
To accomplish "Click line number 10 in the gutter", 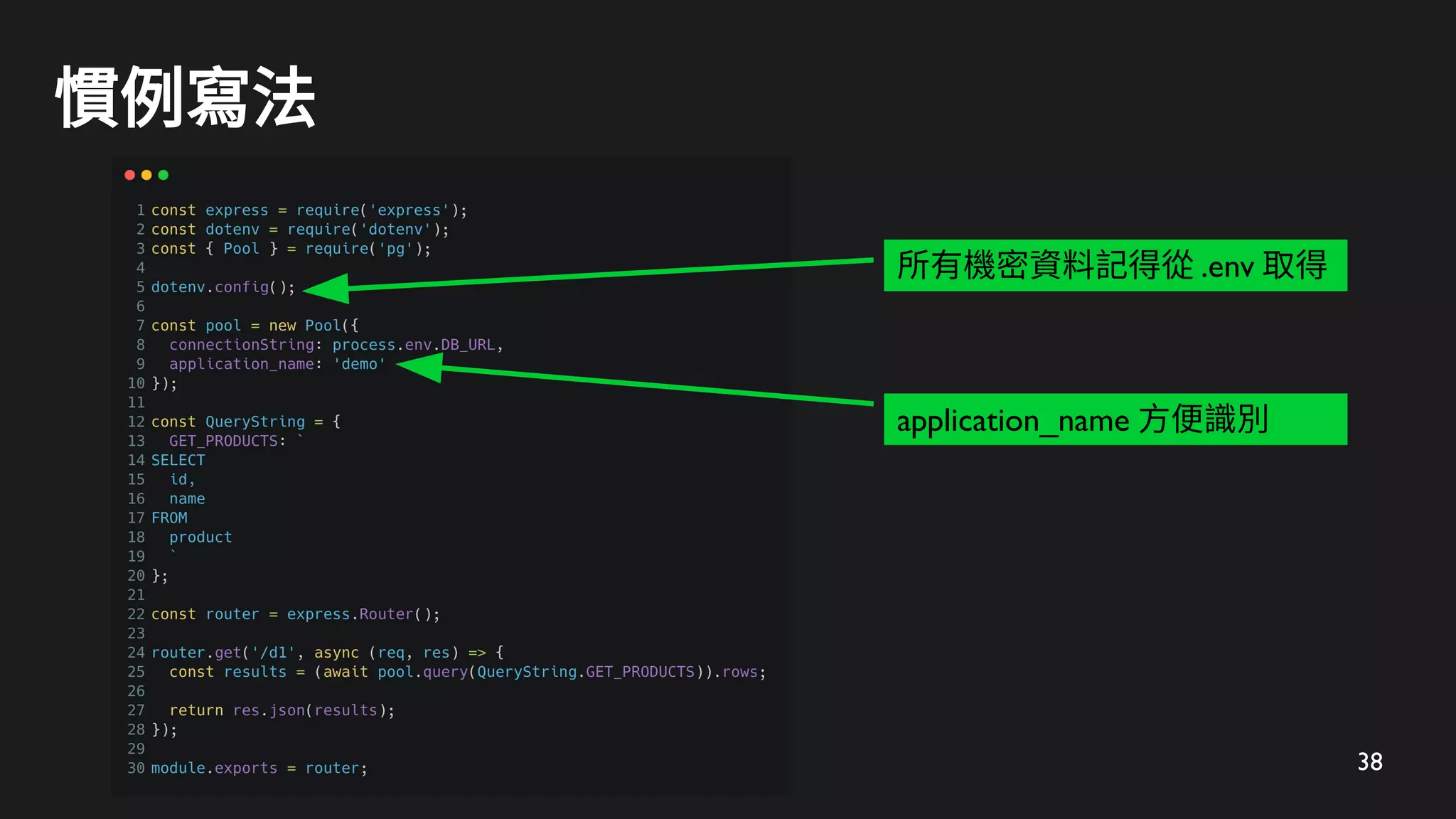I will (x=136, y=383).
